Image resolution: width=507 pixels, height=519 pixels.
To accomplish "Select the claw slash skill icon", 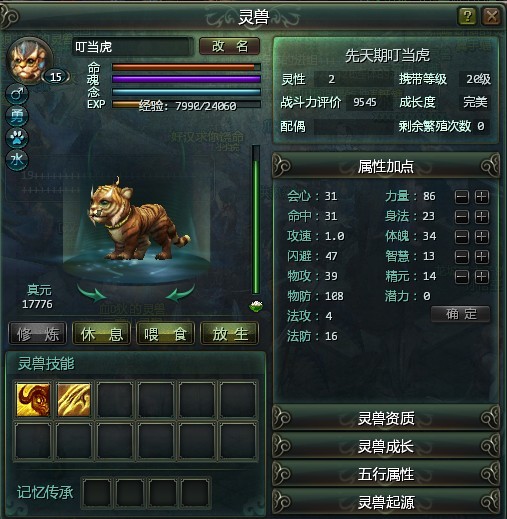I will tap(74, 399).
